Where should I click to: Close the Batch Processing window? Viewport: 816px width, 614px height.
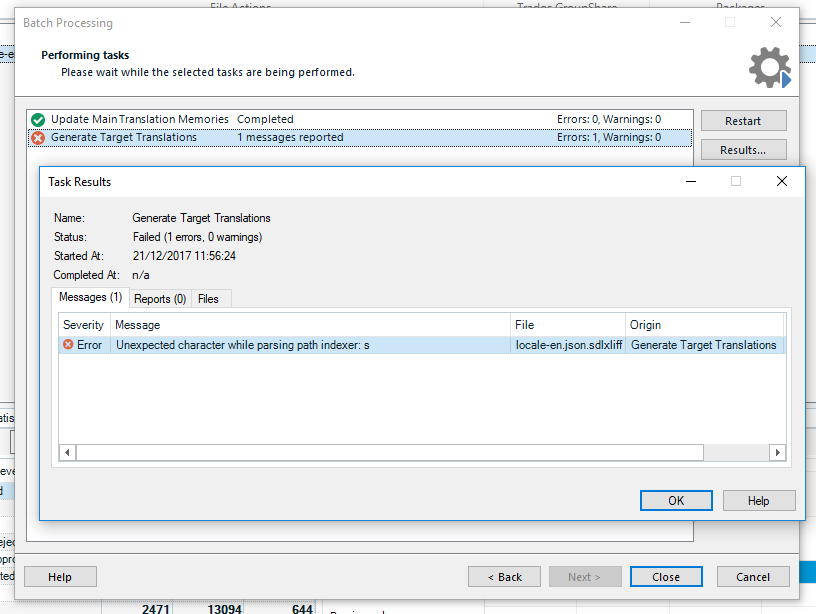click(x=776, y=22)
